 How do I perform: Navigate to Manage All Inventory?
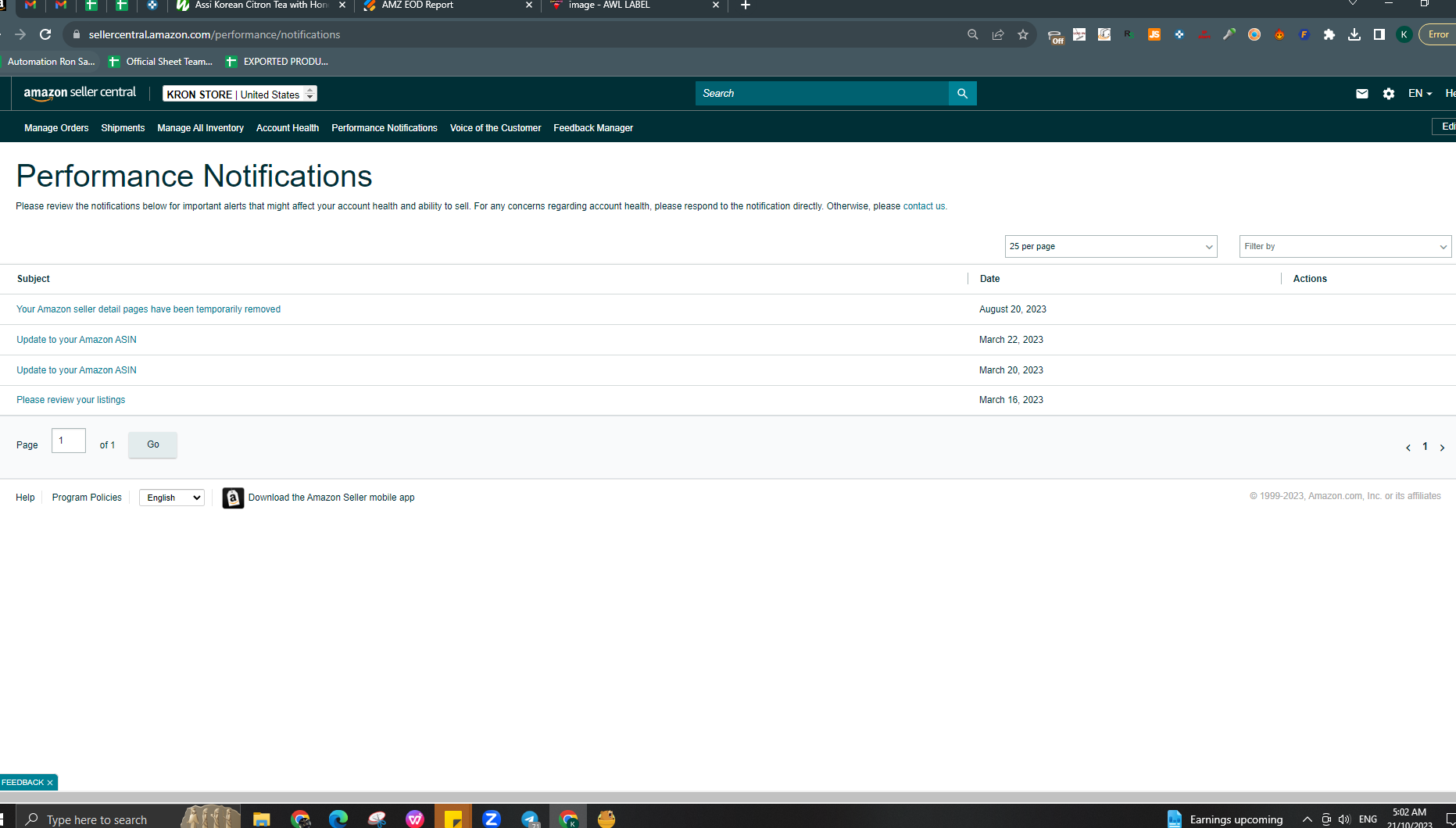click(x=200, y=128)
